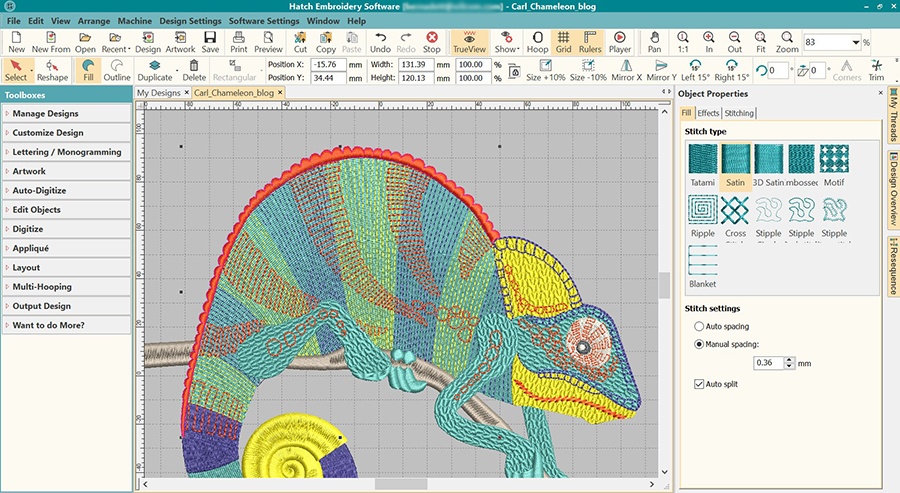Open the stitch Player
The width and height of the screenshot is (900, 493).
pos(620,41)
